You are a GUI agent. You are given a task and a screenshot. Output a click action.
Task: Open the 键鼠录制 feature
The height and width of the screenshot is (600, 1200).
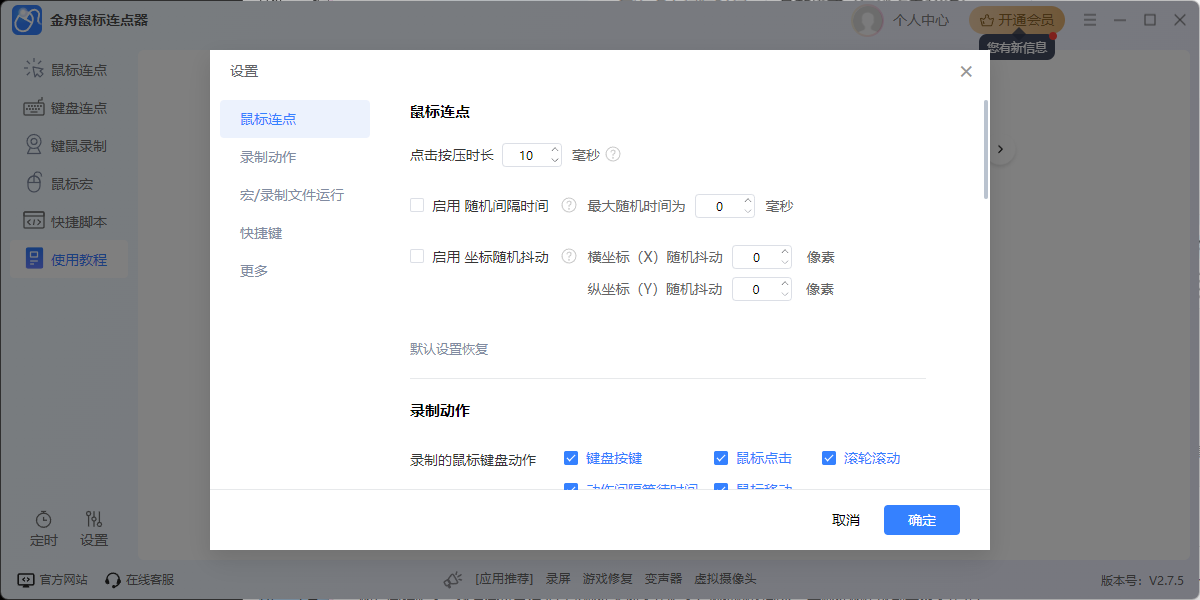(x=66, y=145)
